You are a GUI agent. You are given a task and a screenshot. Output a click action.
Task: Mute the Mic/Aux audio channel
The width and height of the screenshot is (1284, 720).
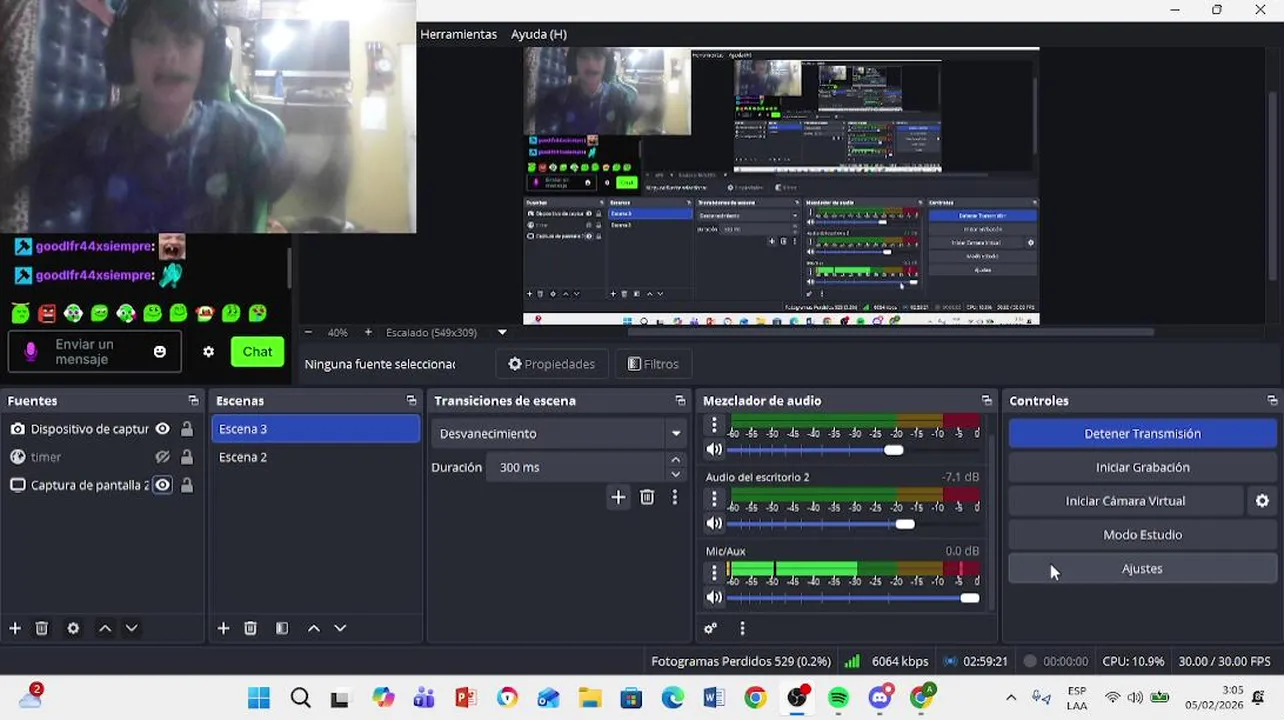[x=714, y=597]
